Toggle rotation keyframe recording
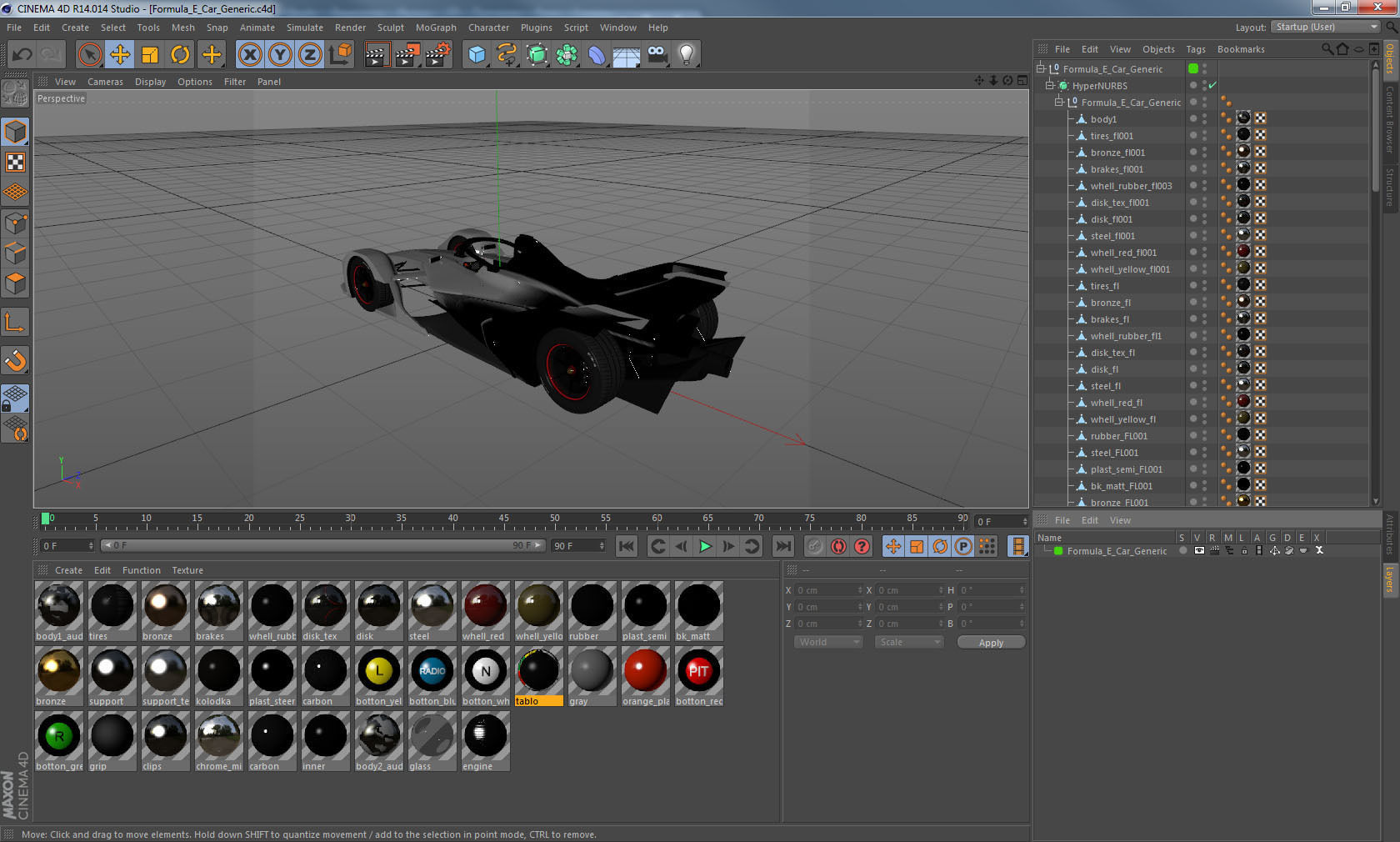1400x842 pixels. [x=940, y=546]
